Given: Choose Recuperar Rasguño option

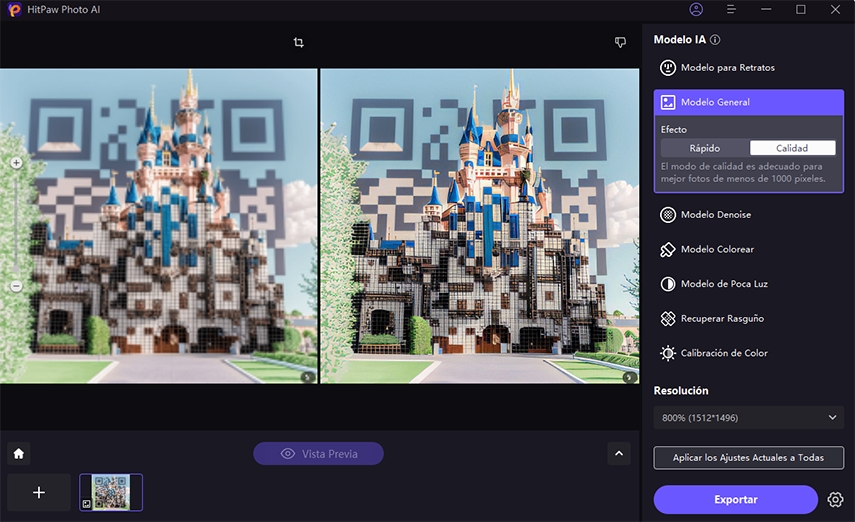Looking at the screenshot, I should coord(749,318).
